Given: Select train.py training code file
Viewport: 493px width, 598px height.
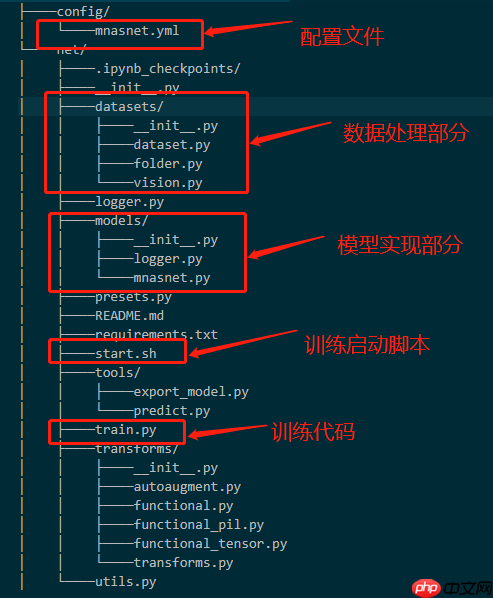Looking at the screenshot, I should 125,430.
